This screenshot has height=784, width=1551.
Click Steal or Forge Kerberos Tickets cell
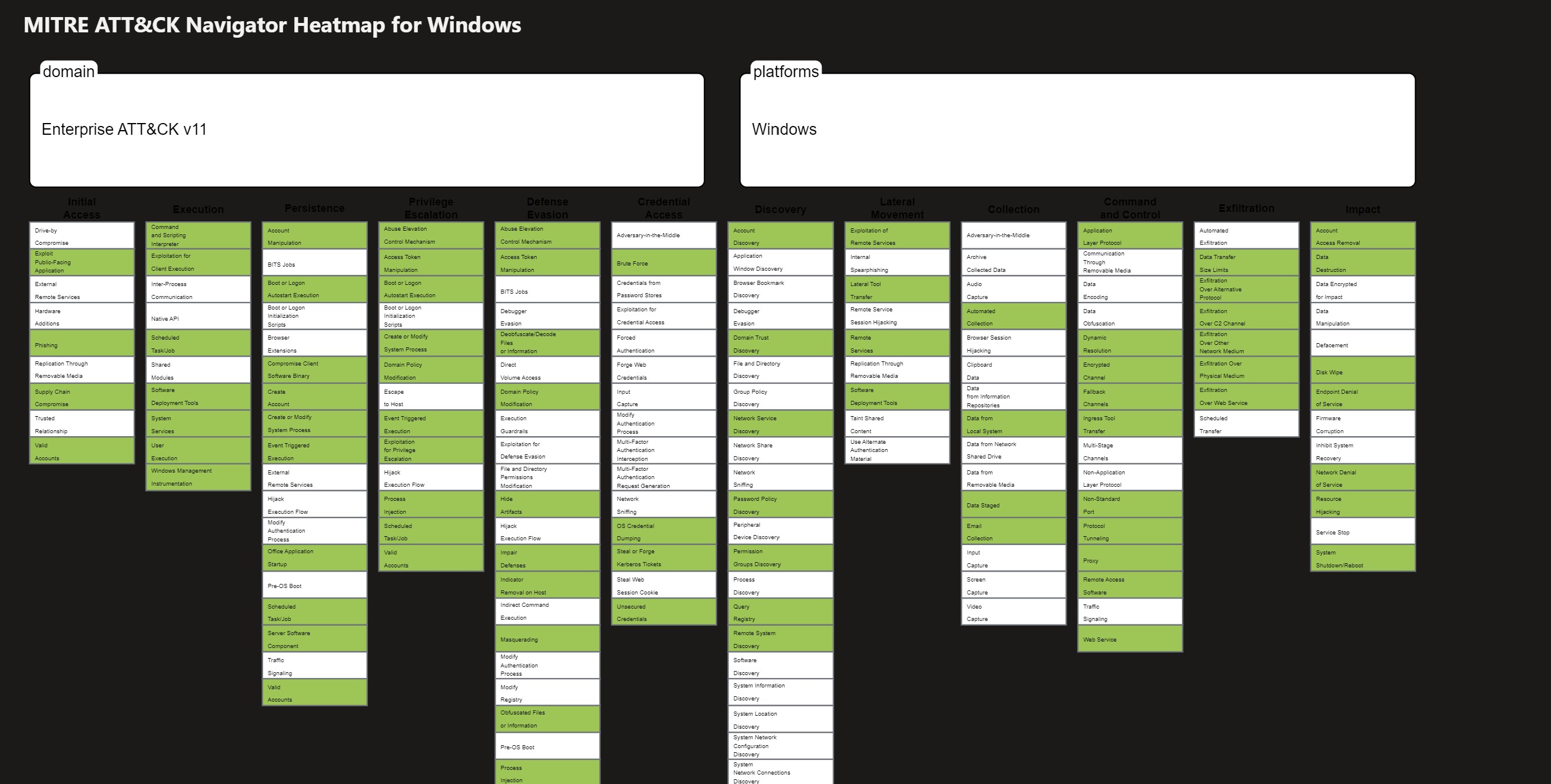pyautogui.click(x=664, y=558)
